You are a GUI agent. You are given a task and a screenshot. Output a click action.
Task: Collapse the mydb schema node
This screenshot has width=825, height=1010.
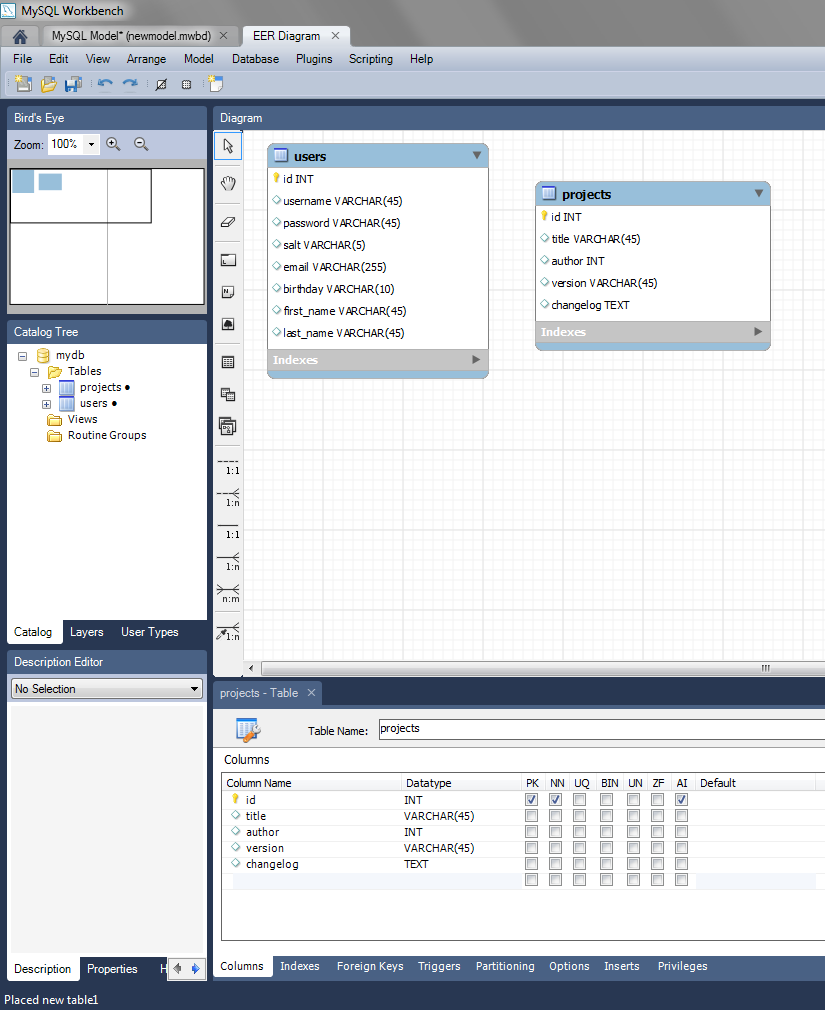coord(23,356)
